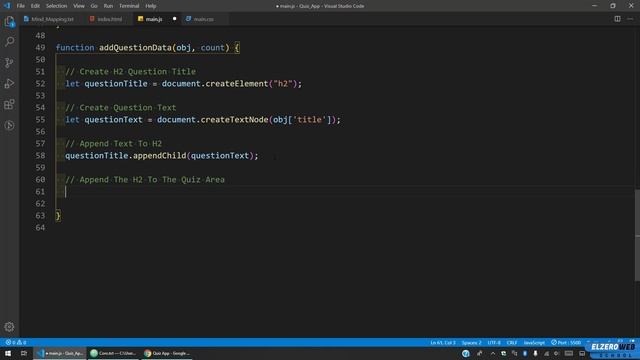Image resolution: width=640 pixels, height=360 pixels.
Task: Click the Ln 61, Col 3 cursor position
Action: pos(442,342)
